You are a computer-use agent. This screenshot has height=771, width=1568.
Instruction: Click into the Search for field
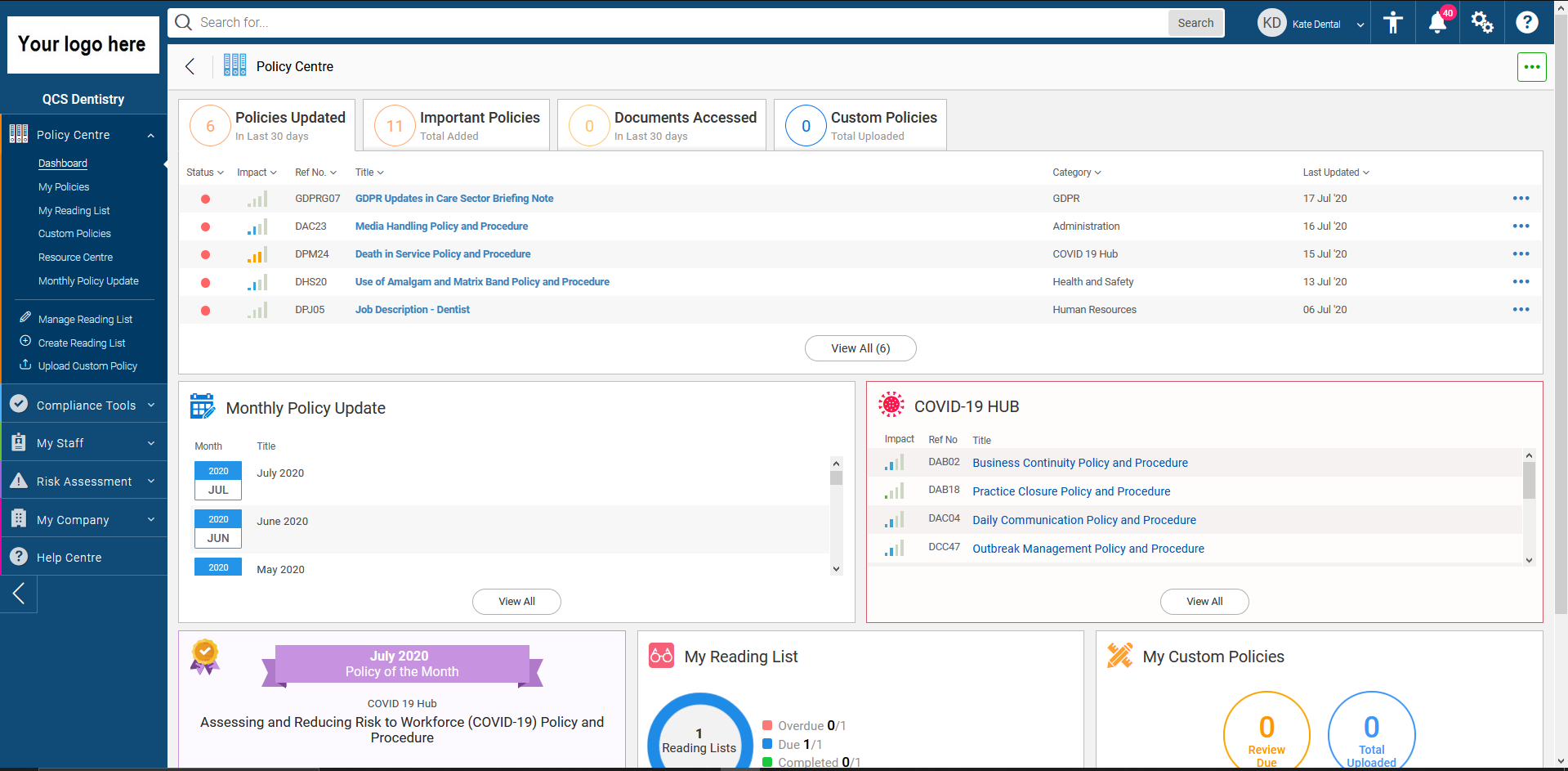click(572, 22)
